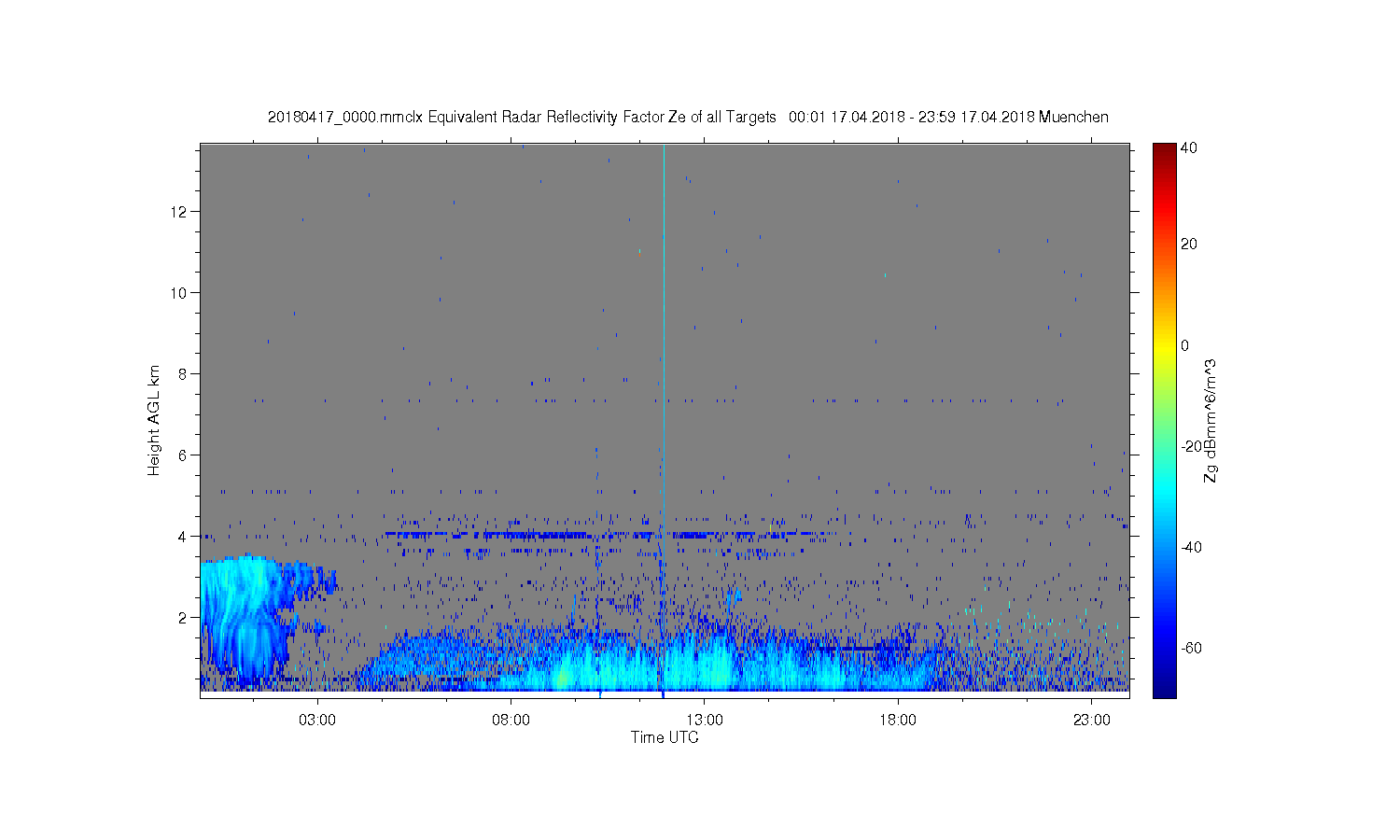Image resolution: width=1400 pixels, height=840 pixels.
Task: Click the 'Height AGL km' axis title
Action: pos(154,420)
